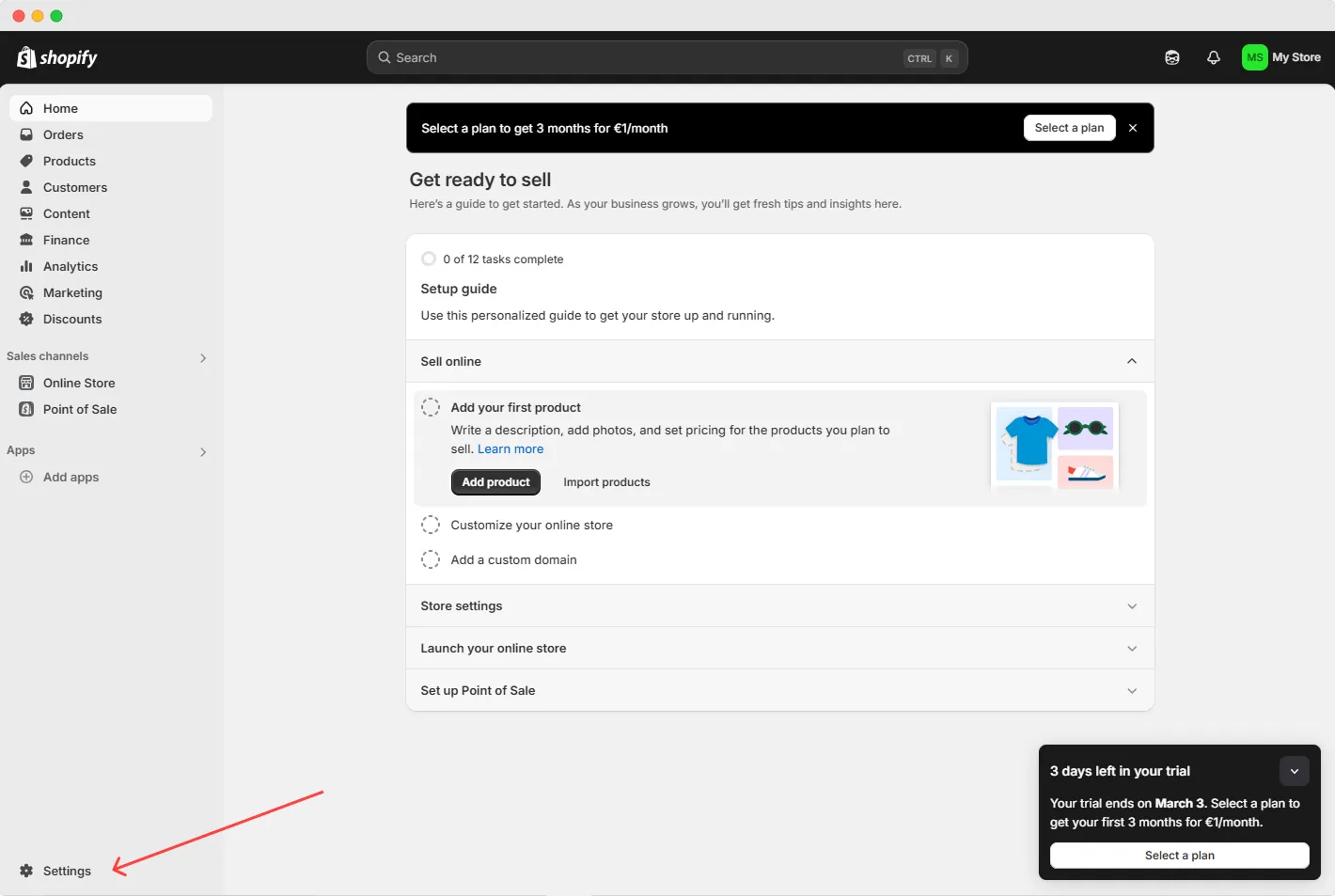
Task: Open Point of Sale channel
Action: click(x=80, y=409)
